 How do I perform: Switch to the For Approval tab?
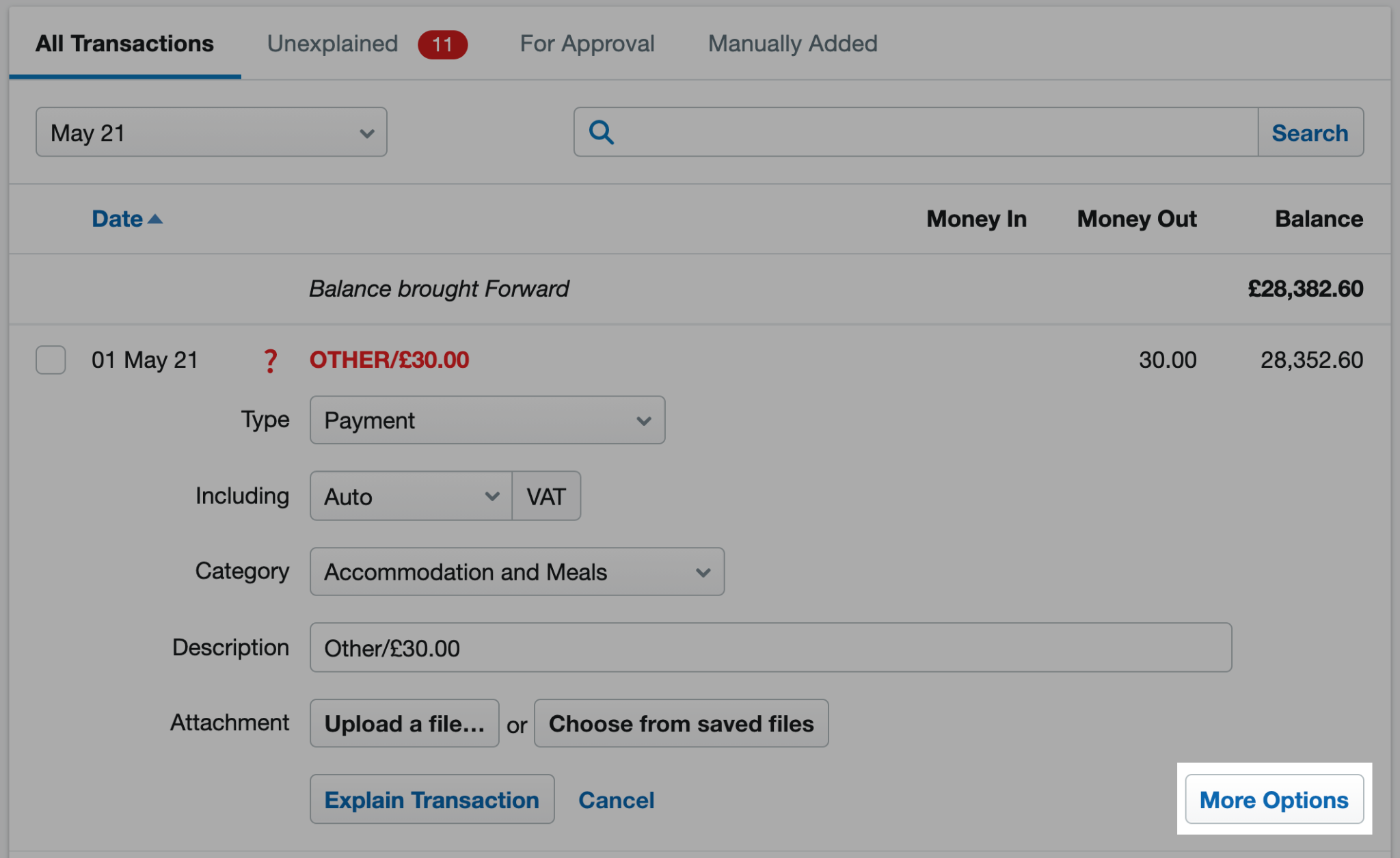pyautogui.click(x=587, y=44)
